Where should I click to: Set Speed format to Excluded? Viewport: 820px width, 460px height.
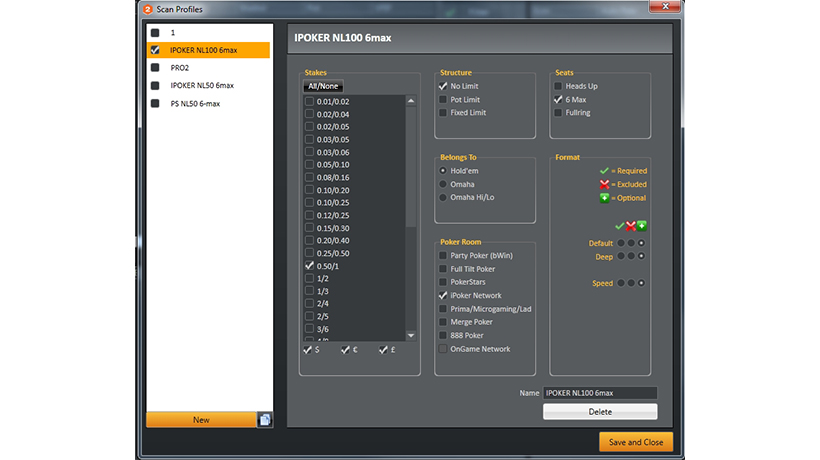pos(631,283)
